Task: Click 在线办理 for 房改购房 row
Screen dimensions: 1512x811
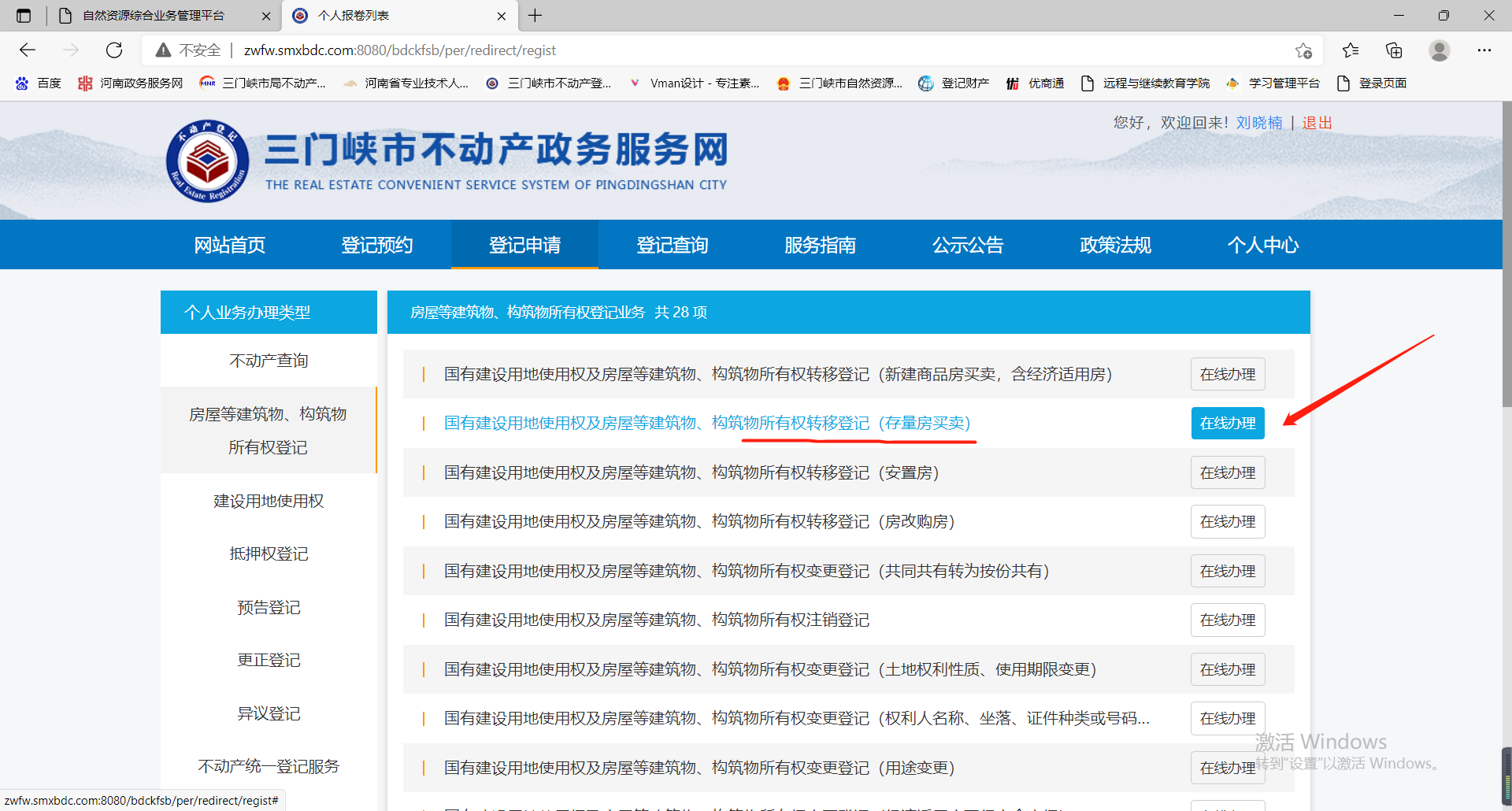Action: (1228, 521)
